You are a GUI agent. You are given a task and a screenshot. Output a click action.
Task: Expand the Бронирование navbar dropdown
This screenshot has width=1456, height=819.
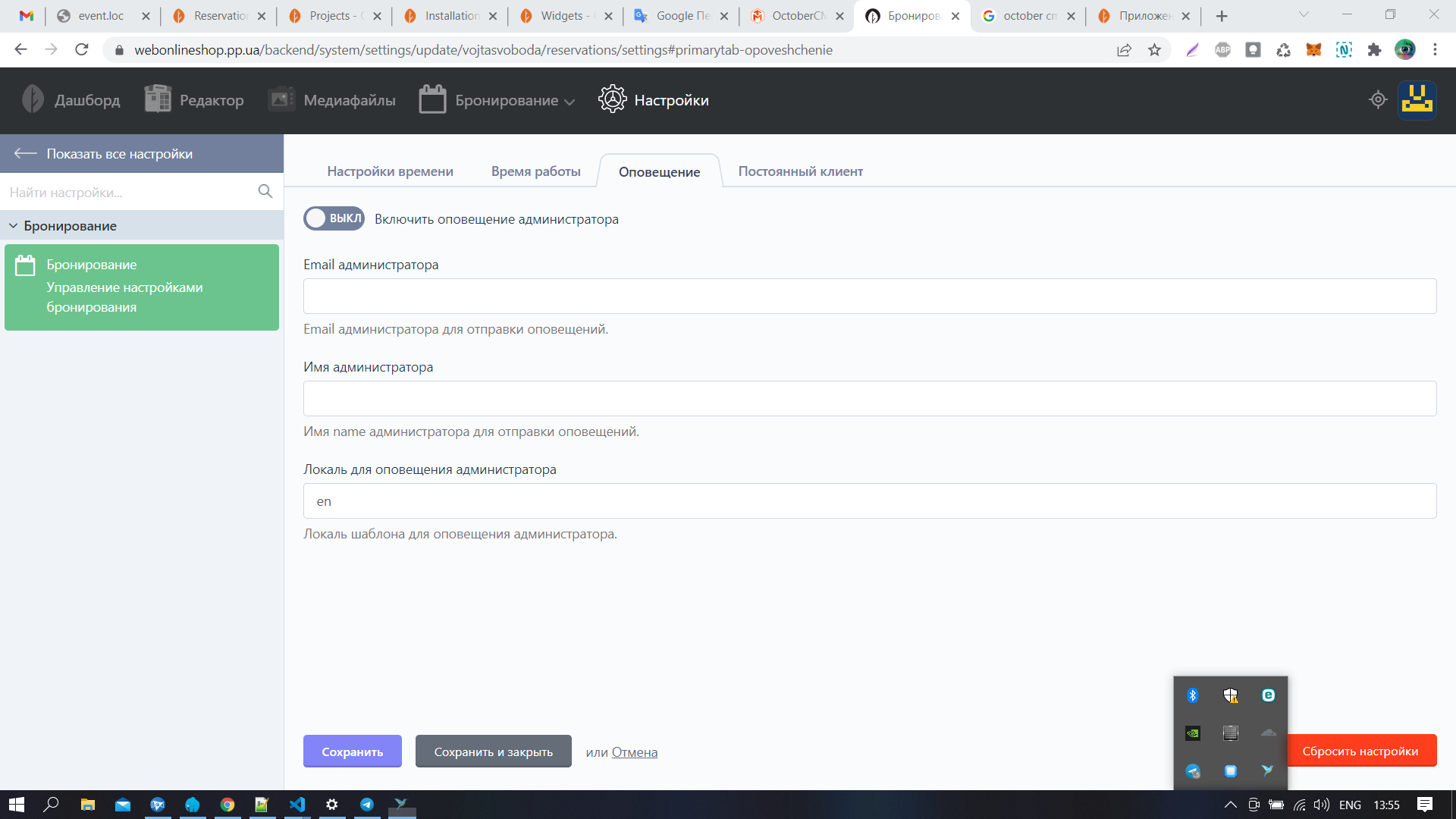pyautogui.click(x=570, y=102)
